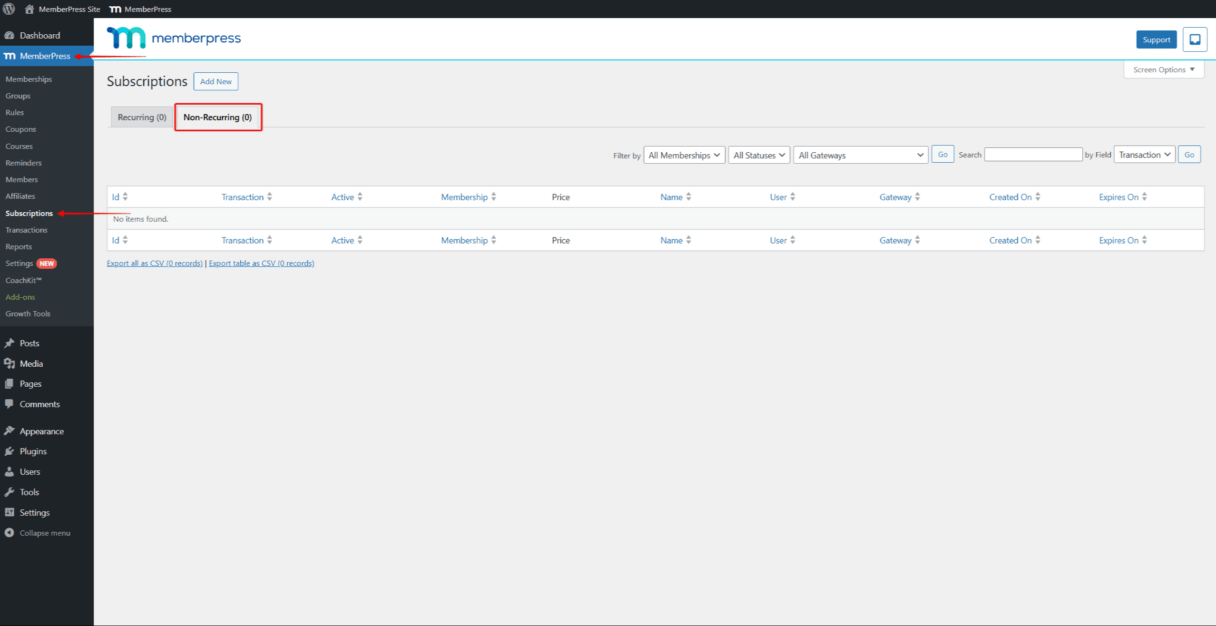Open Transactions in MemberPress submenu
Viewport: 1216px width, 626px height.
point(26,230)
